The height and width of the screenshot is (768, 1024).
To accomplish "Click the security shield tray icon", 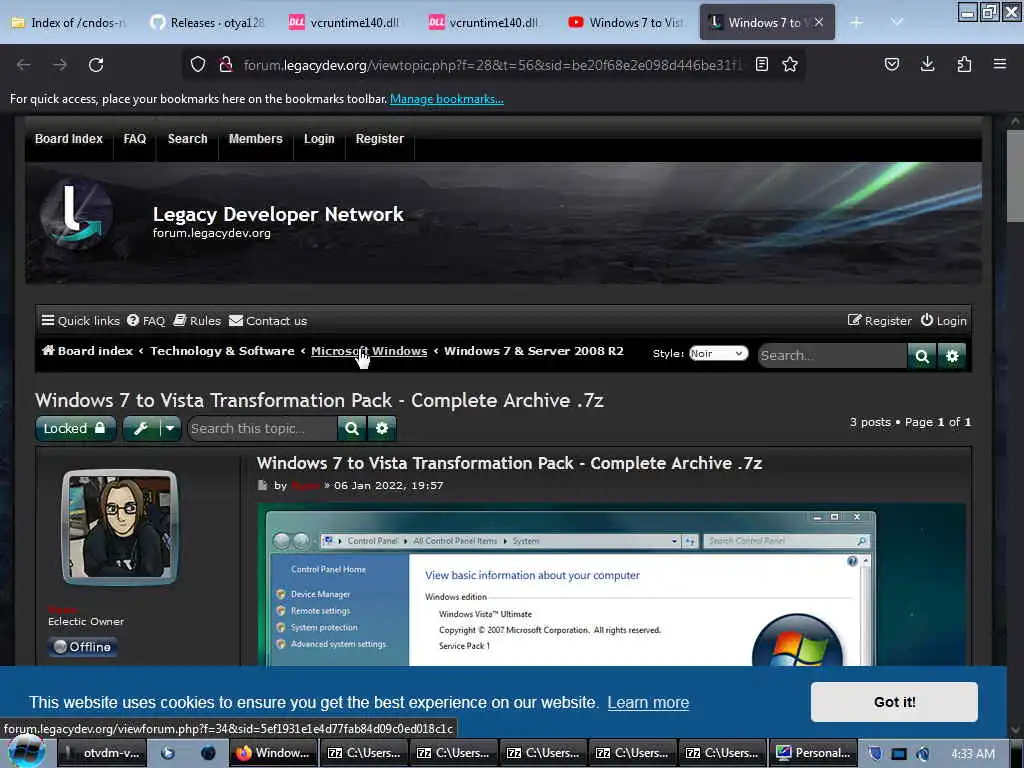I will [875, 754].
